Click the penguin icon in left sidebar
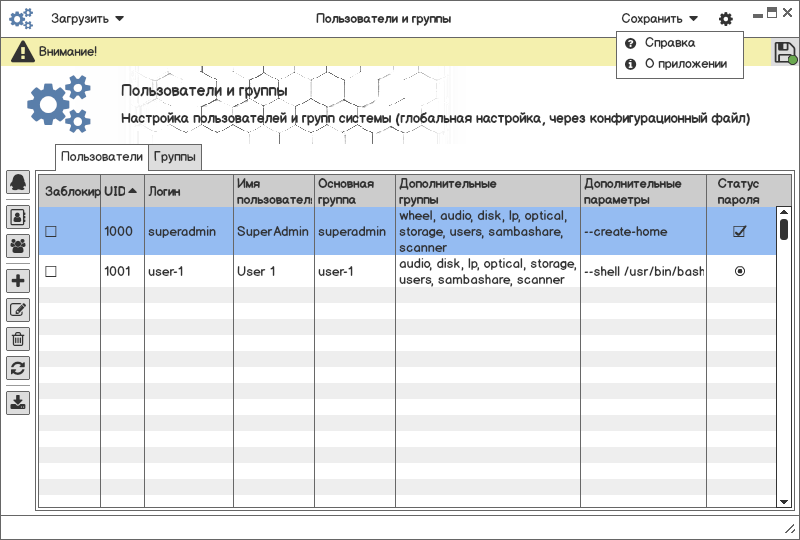The width and height of the screenshot is (800, 540). 18,182
